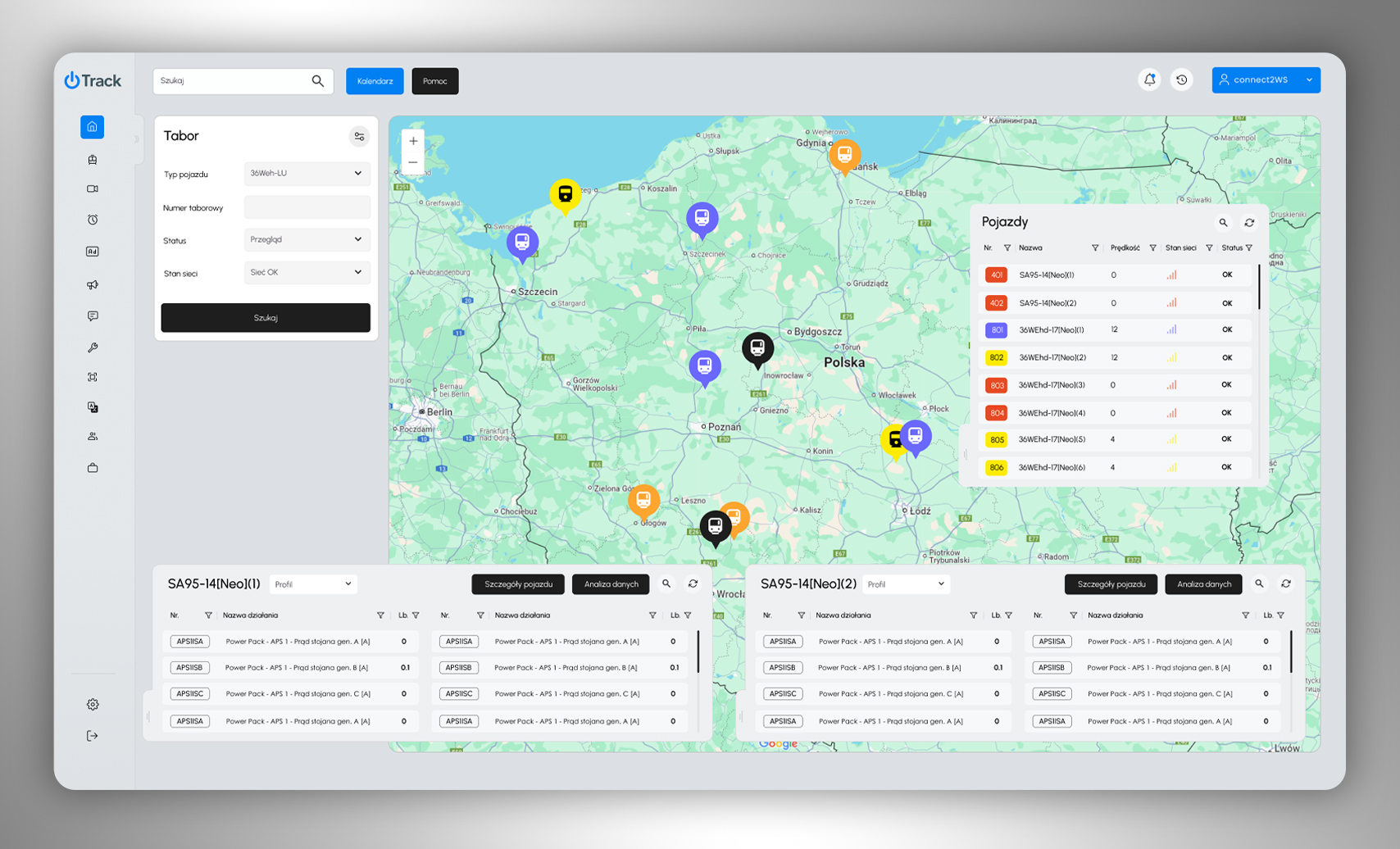Click the black Szukaj button in Tabor
Image resolution: width=1400 pixels, height=849 pixels.
266,318
